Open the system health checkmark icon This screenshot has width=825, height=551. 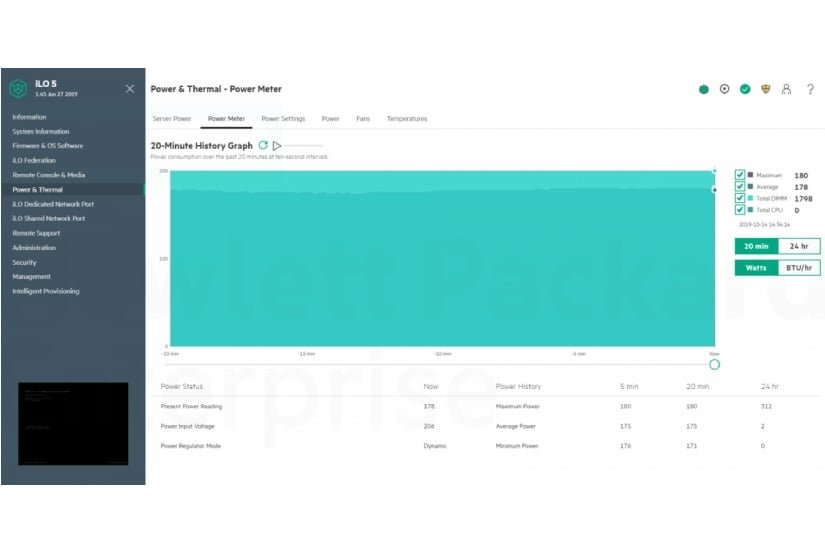(x=745, y=89)
